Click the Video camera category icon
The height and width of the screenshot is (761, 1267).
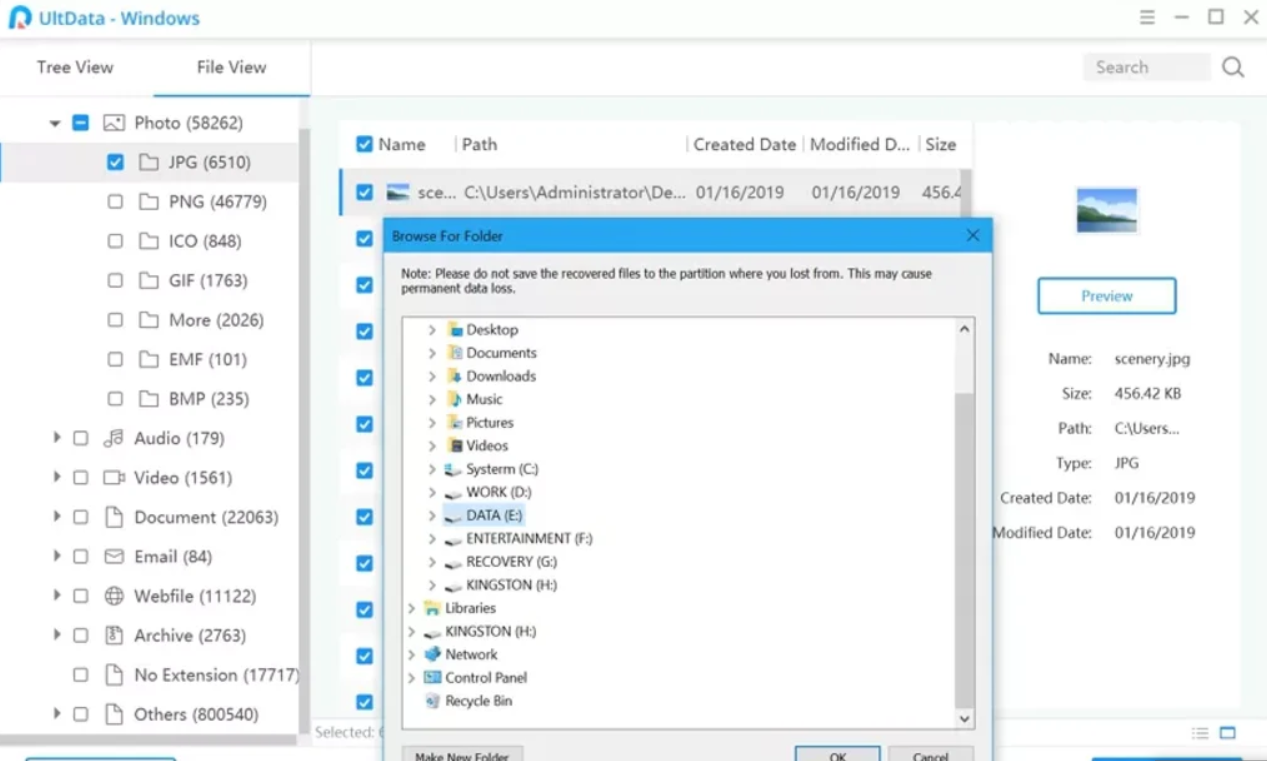tap(114, 478)
